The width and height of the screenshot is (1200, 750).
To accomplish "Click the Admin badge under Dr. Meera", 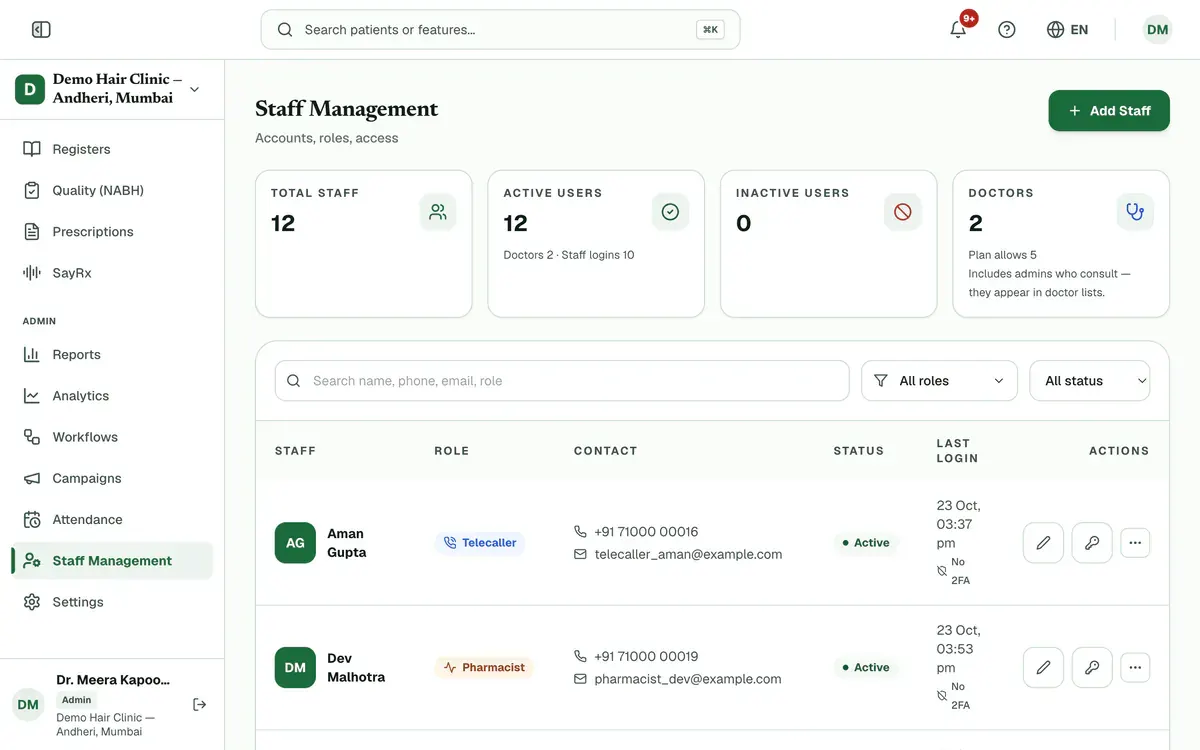I will [x=77, y=700].
